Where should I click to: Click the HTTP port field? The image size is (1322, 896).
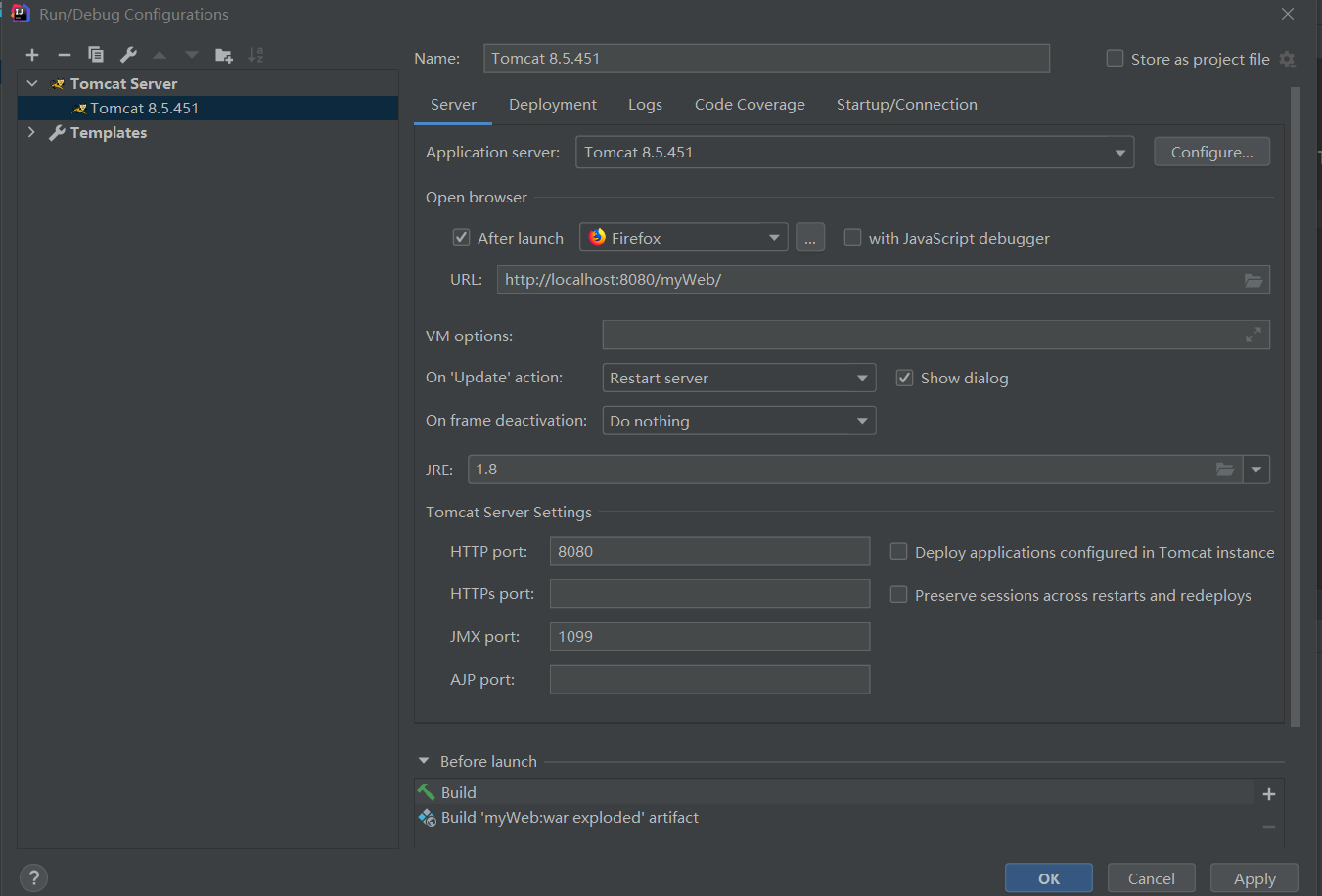click(x=709, y=552)
